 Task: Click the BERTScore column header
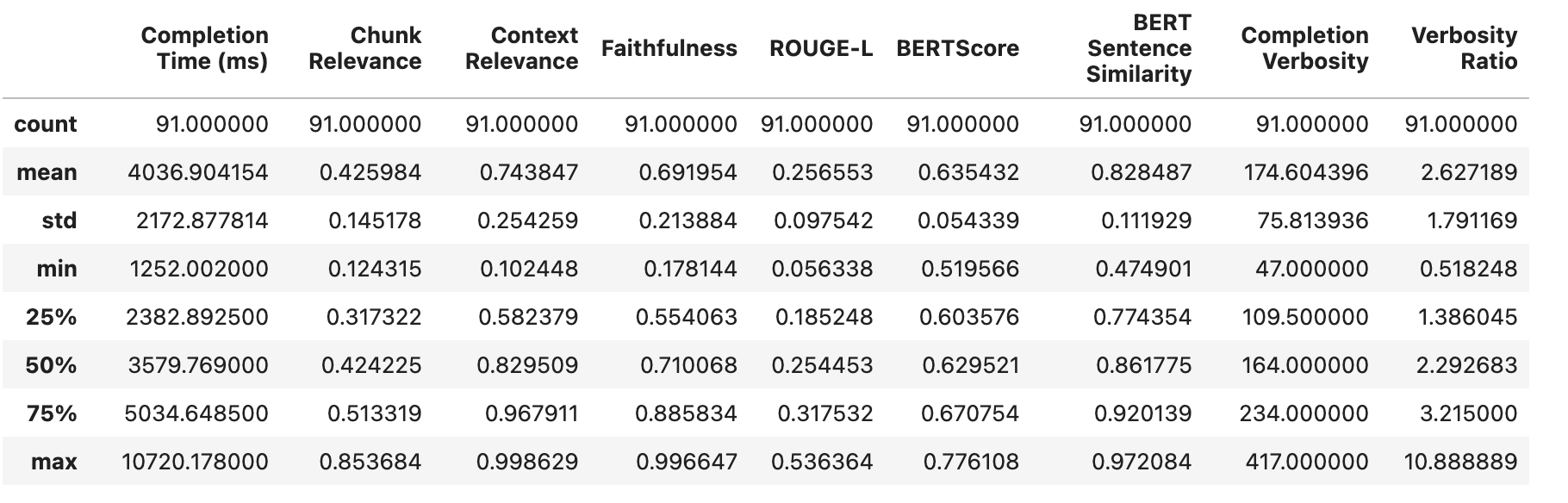pos(957,48)
